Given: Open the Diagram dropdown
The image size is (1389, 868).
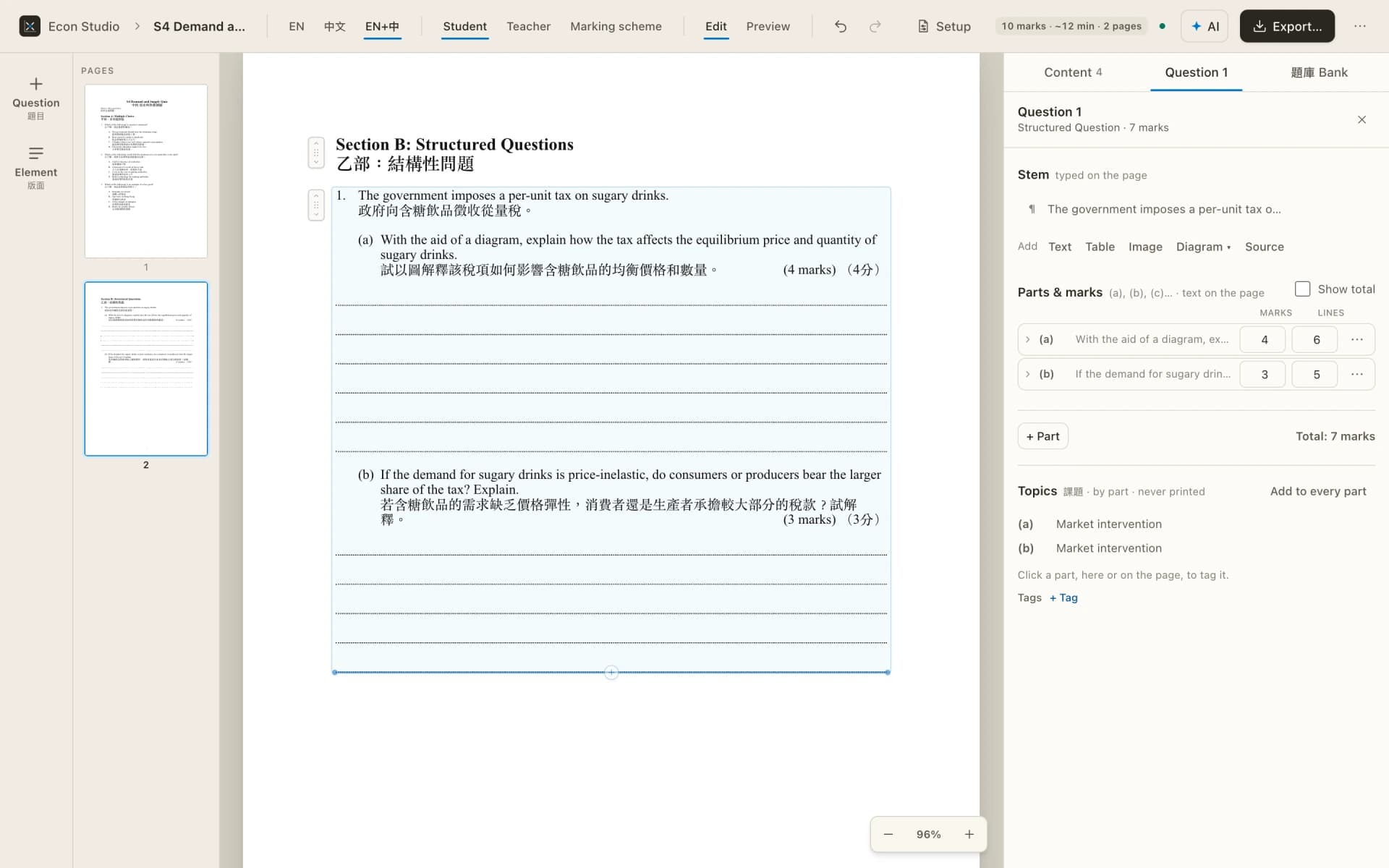Looking at the screenshot, I should (x=1203, y=247).
